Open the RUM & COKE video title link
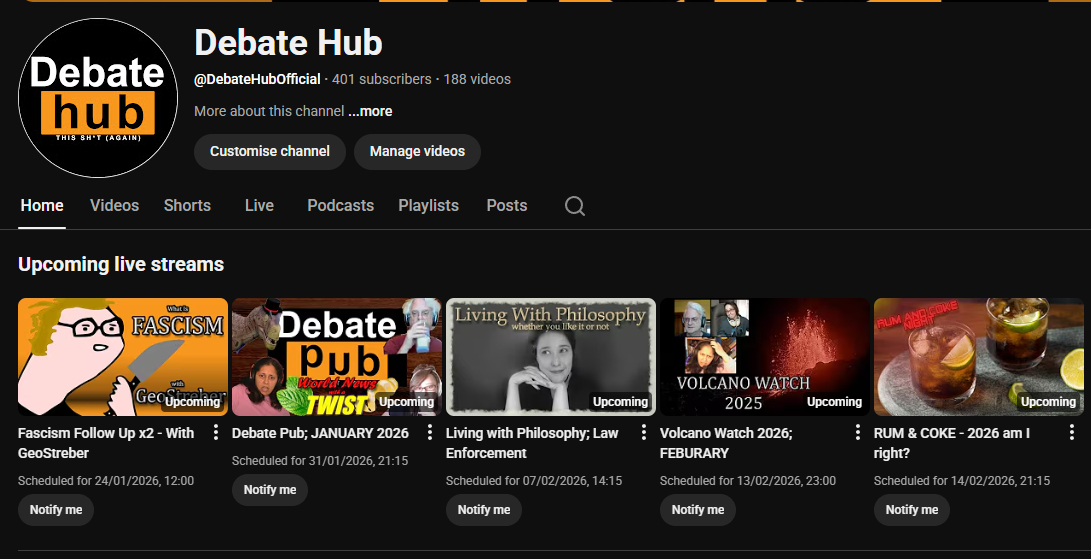This screenshot has height=559, width=1091. pos(951,443)
